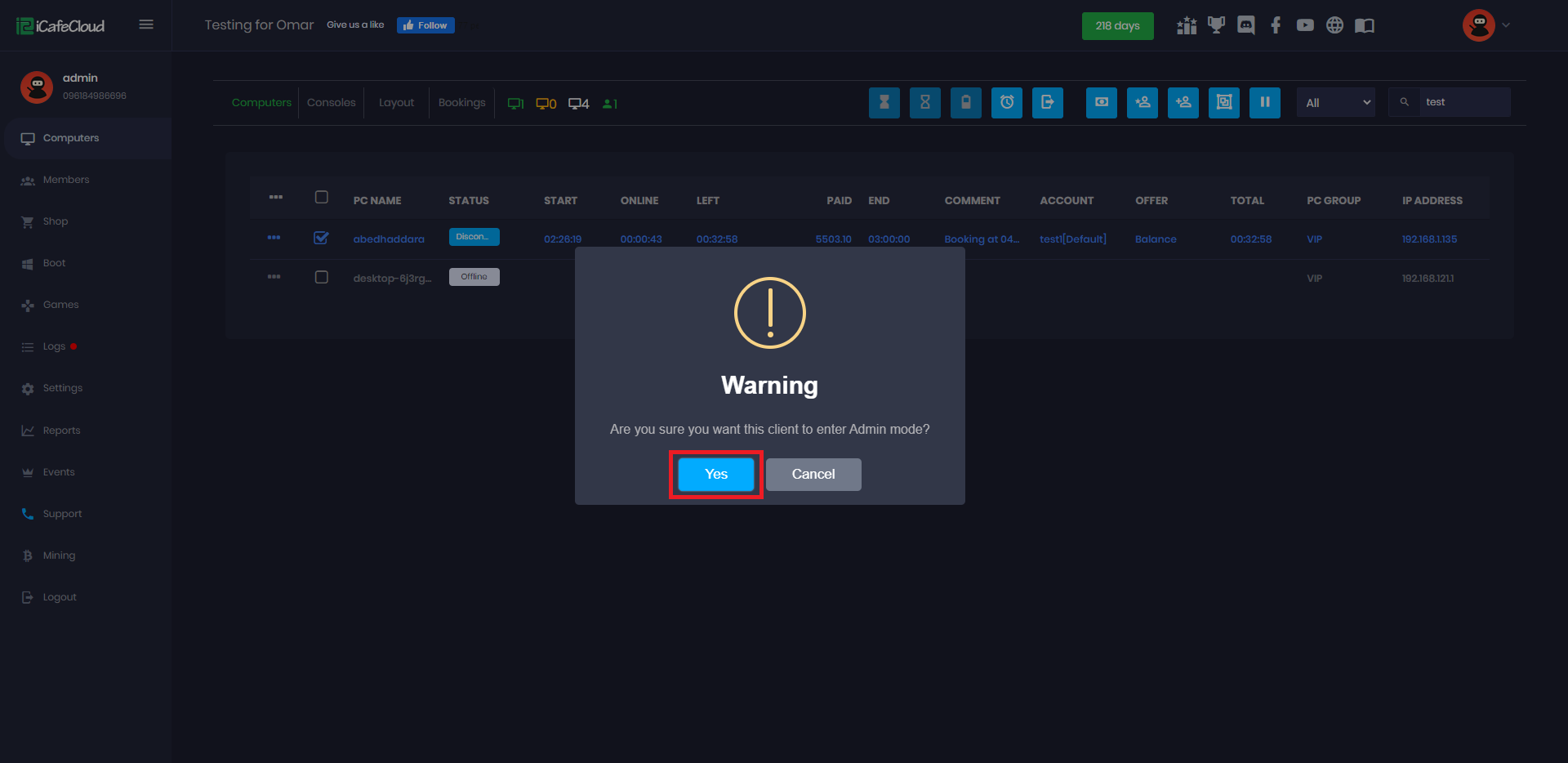Click the open book documentation icon
1568x763 pixels.
pyautogui.click(x=1364, y=25)
